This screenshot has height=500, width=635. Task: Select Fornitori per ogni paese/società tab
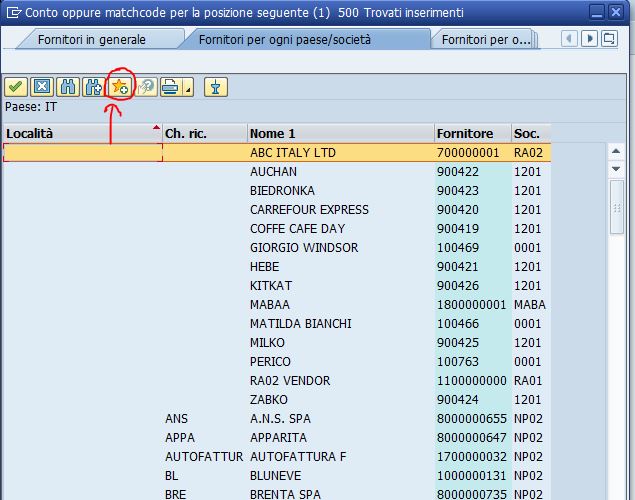click(x=285, y=40)
